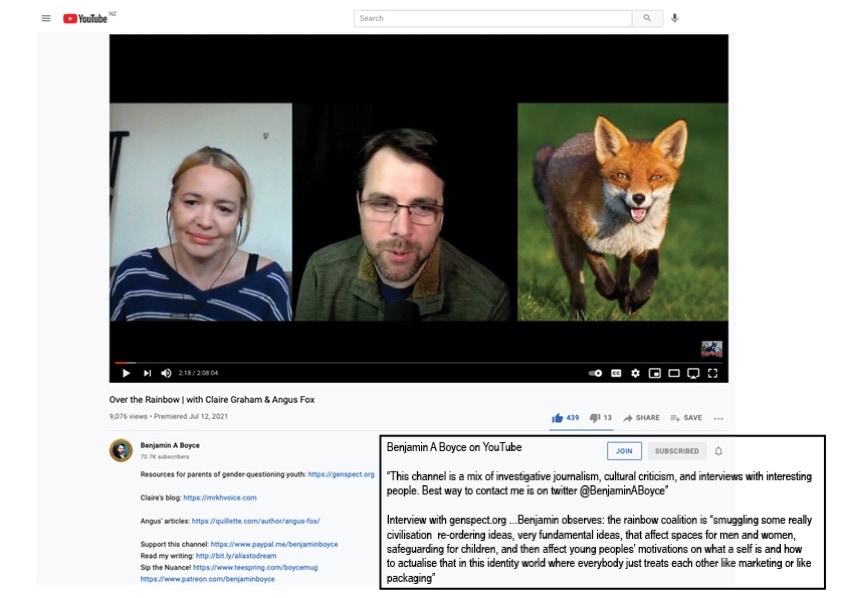Activate voice search microphone
846x598 pixels.
coord(675,18)
